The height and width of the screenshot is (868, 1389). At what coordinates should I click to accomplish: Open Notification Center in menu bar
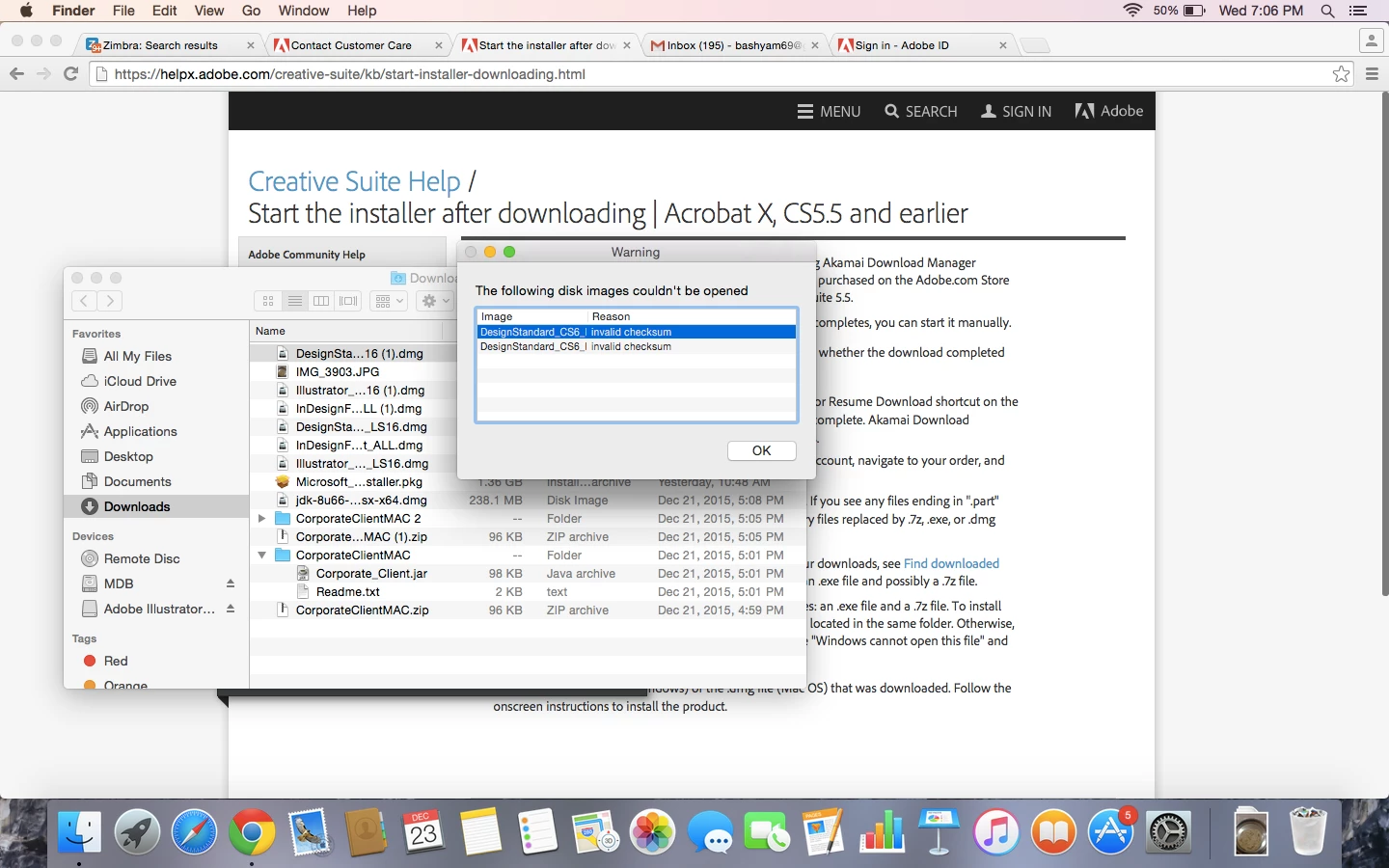pos(1358,11)
